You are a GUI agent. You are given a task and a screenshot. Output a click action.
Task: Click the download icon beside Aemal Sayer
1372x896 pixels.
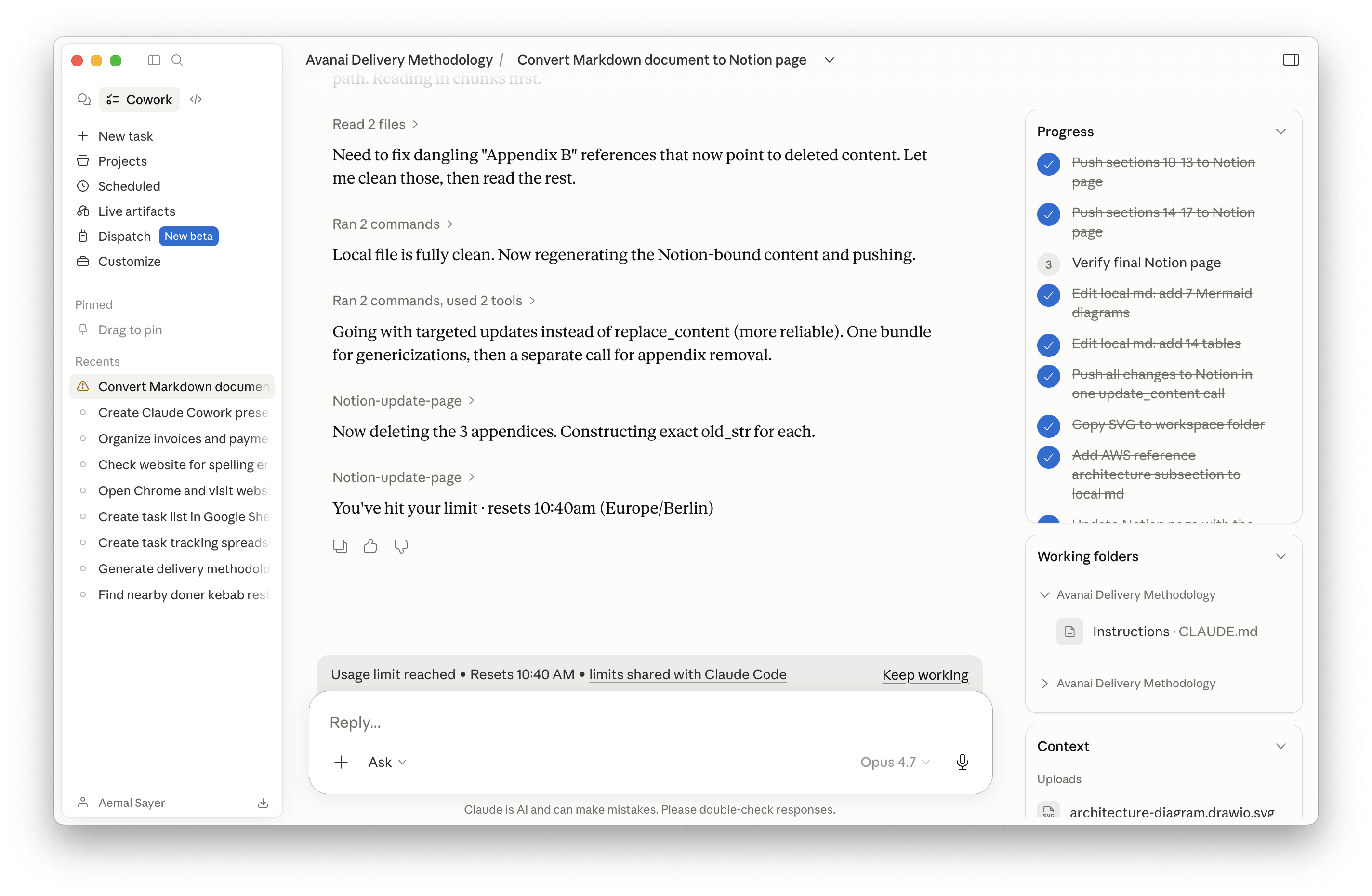click(x=263, y=803)
